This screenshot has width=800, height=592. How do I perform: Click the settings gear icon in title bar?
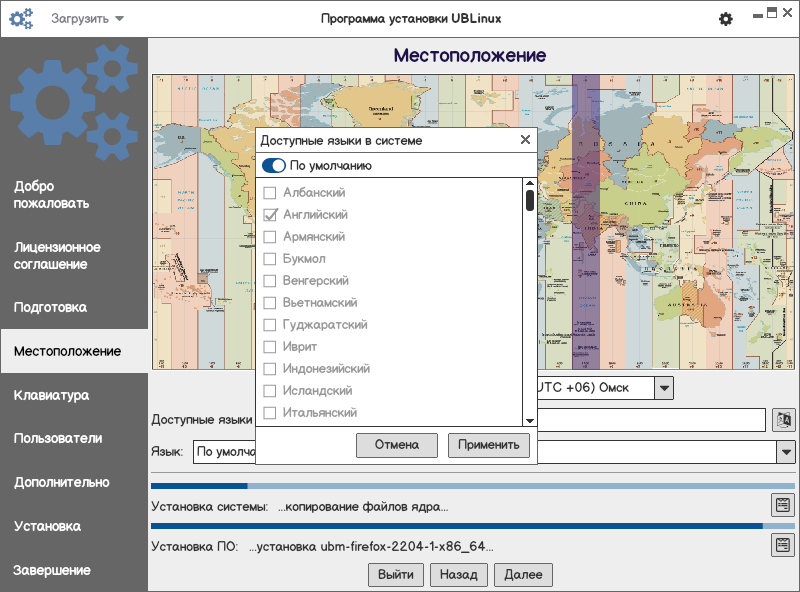726,19
